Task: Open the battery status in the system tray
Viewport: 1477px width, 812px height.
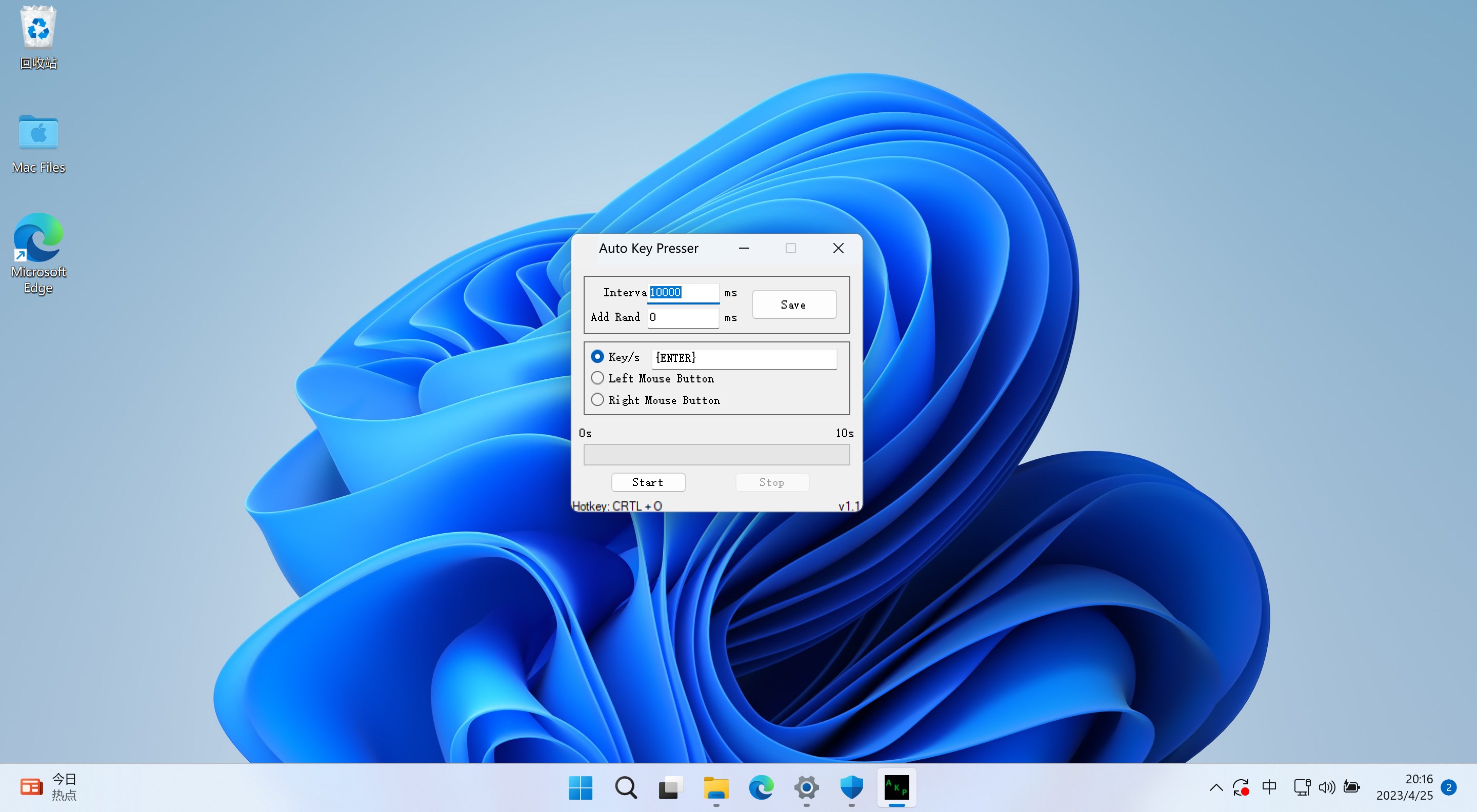Action: (1352, 787)
